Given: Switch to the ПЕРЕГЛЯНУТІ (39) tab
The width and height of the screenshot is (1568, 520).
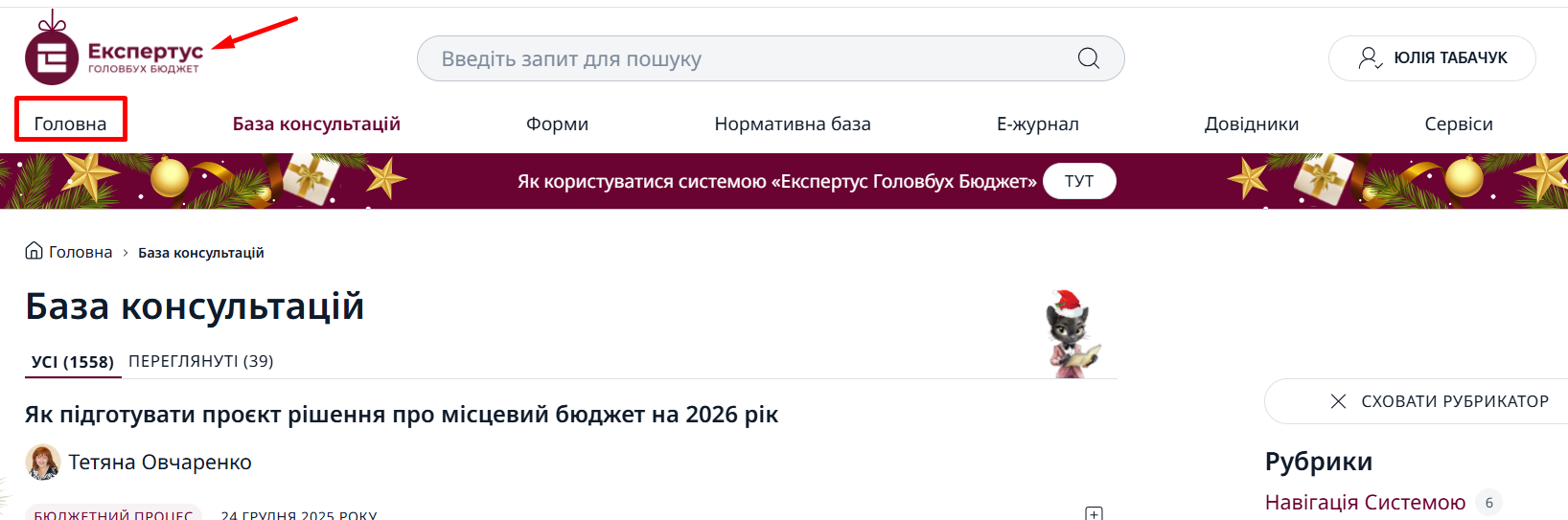Looking at the screenshot, I should (200, 361).
